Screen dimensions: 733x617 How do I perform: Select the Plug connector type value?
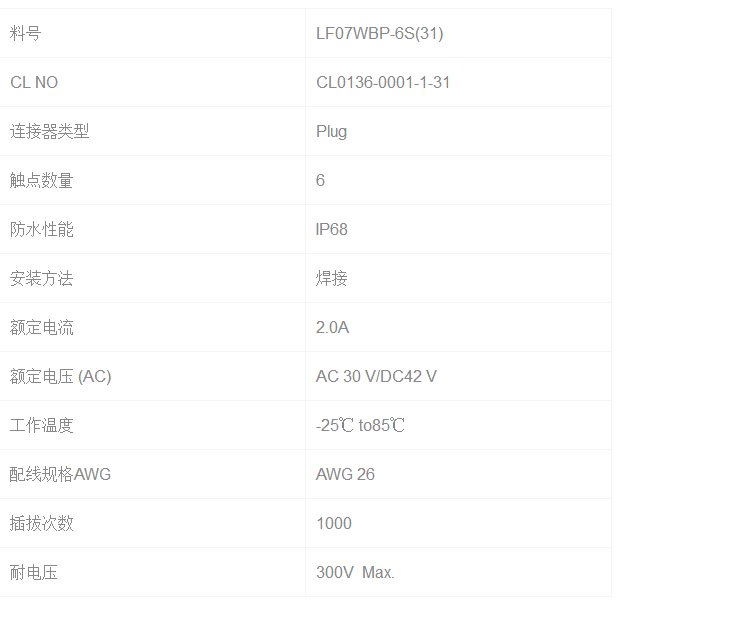(332, 131)
